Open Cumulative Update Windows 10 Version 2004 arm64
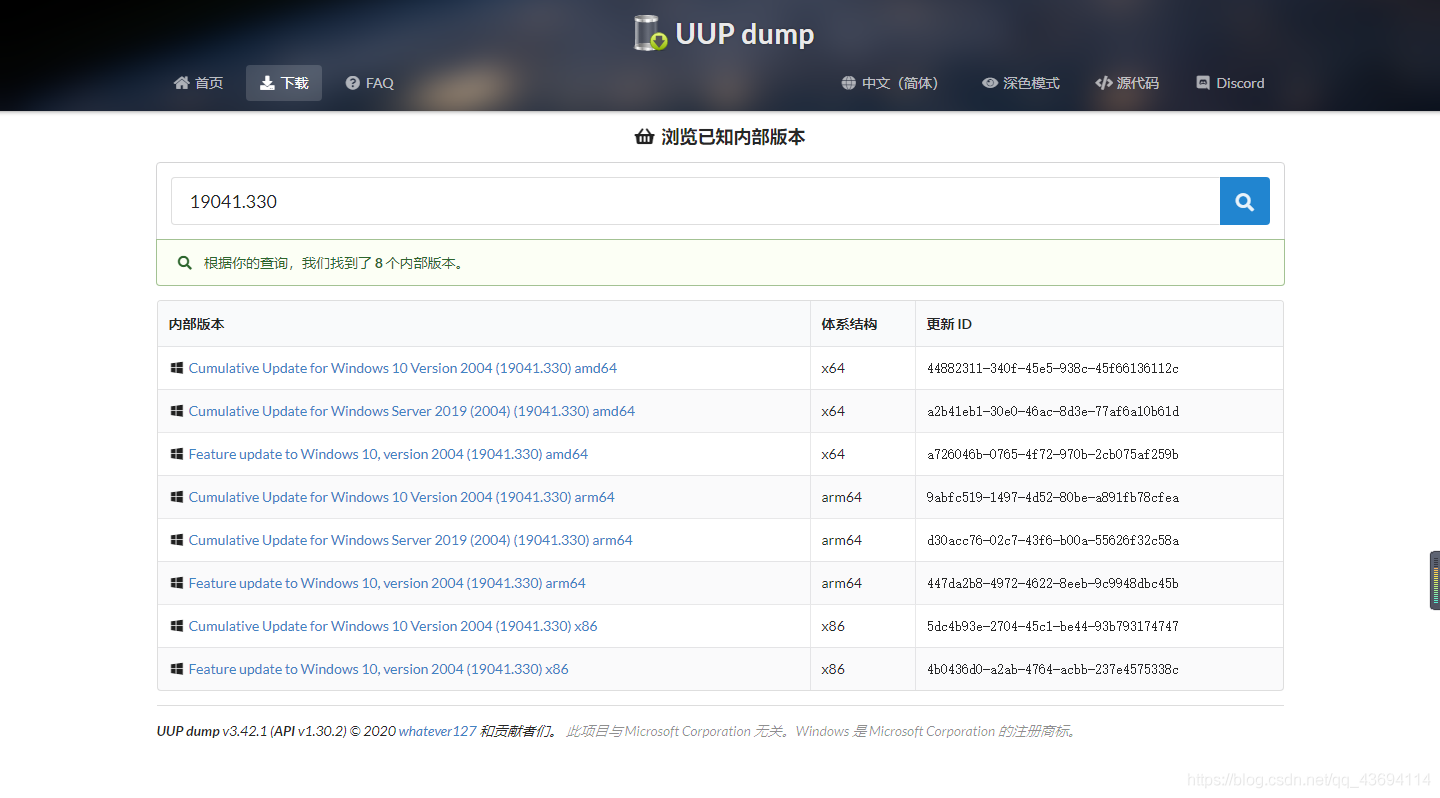 (x=402, y=497)
